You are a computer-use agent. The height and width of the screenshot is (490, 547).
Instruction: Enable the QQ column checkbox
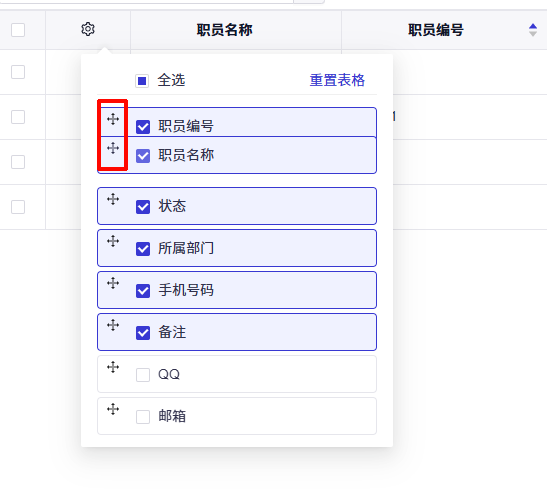(143, 375)
